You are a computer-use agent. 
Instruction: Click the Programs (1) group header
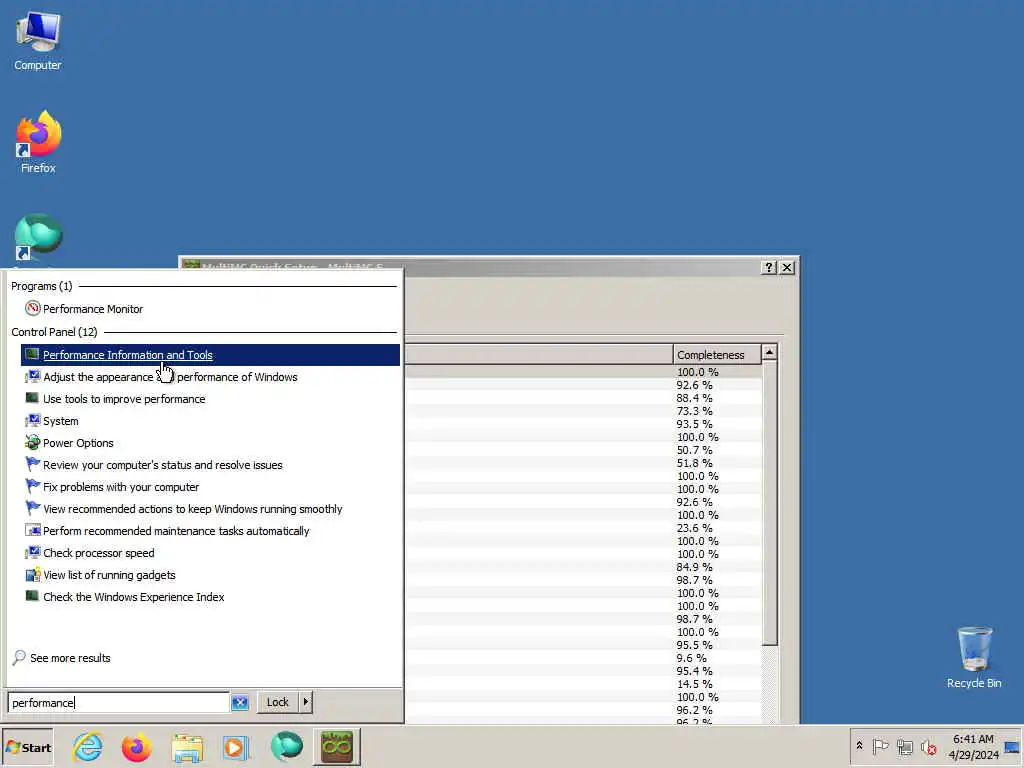click(42, 286)
